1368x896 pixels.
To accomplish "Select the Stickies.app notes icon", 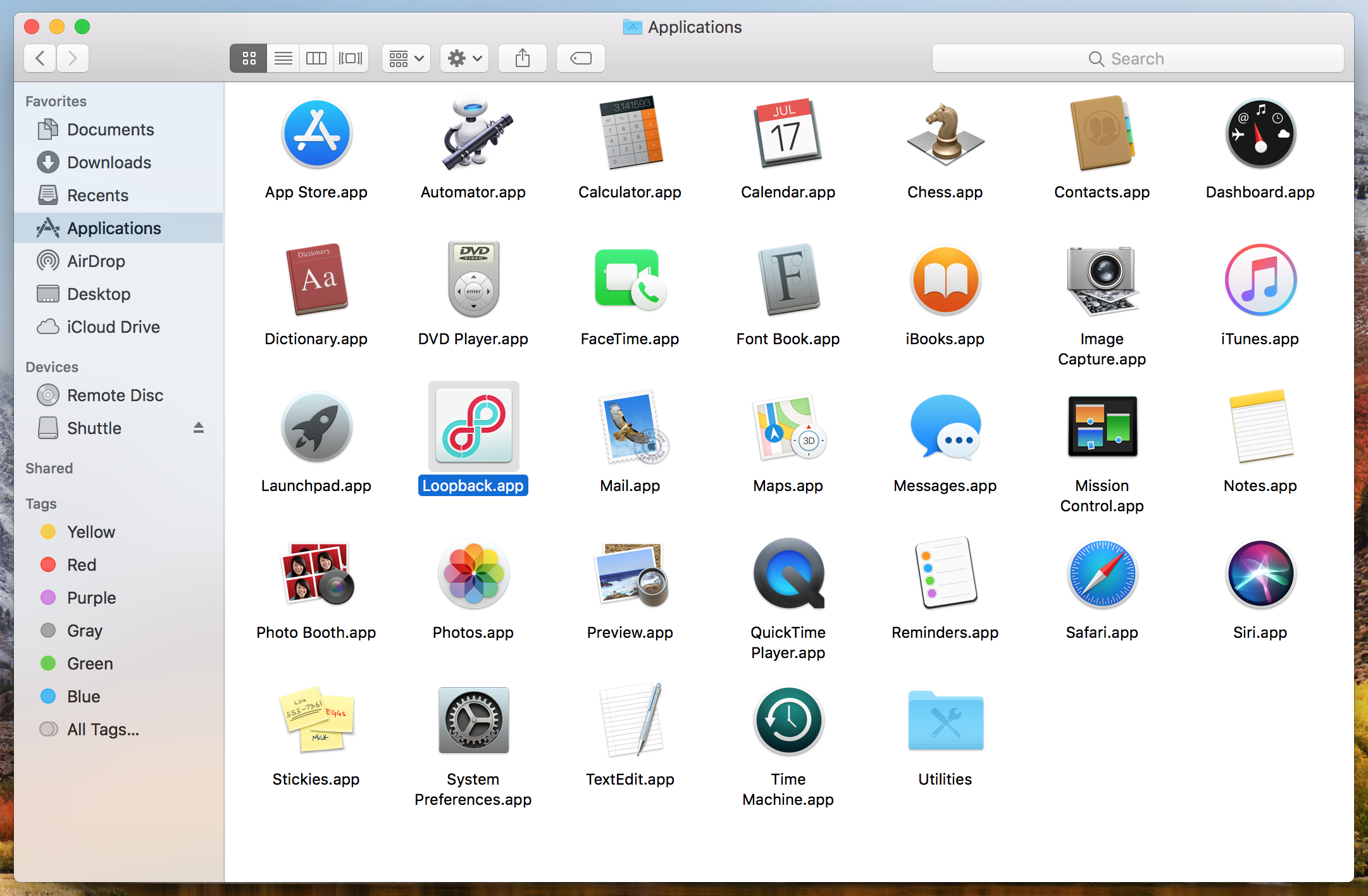I will tap(316, 720).
